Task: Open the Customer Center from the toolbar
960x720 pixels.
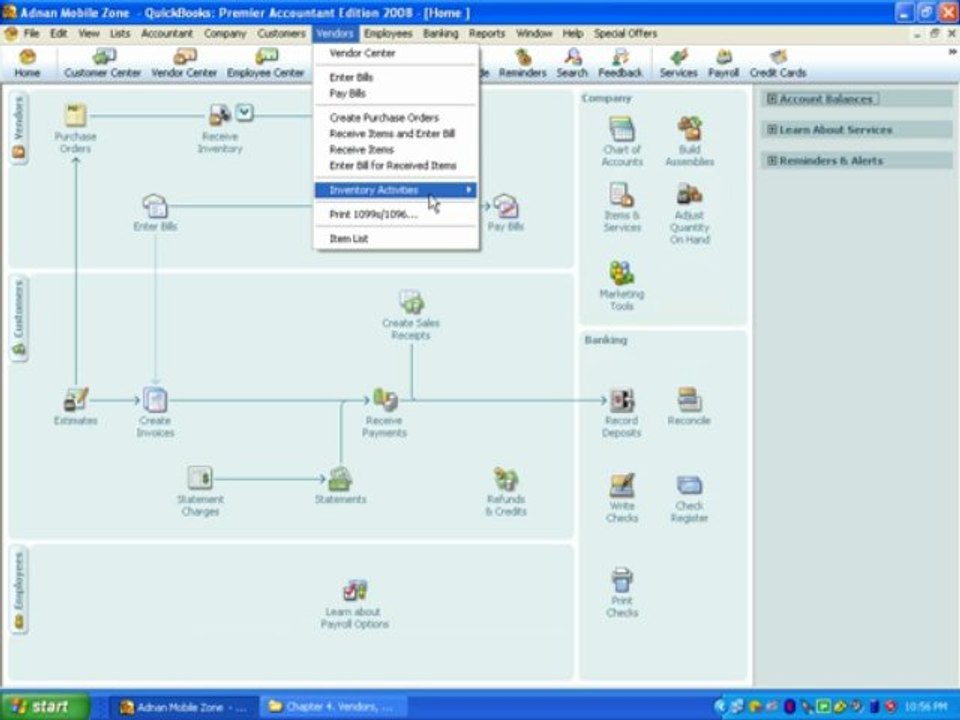Action: pyautogui.click(x=102, y=64)
